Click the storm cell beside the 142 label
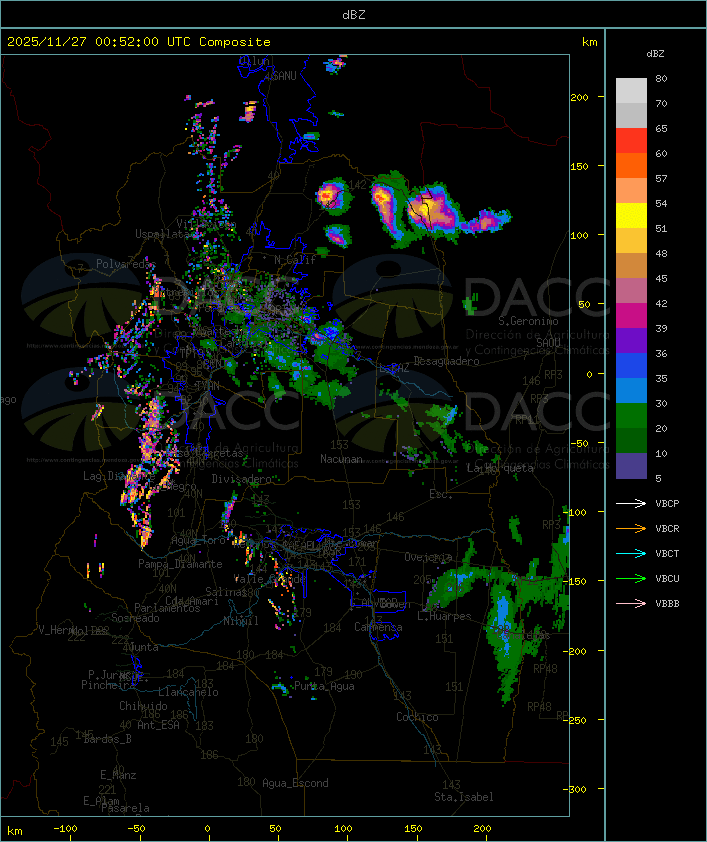Viewport: 707px width, 842px height. click(x=333, y=196)
